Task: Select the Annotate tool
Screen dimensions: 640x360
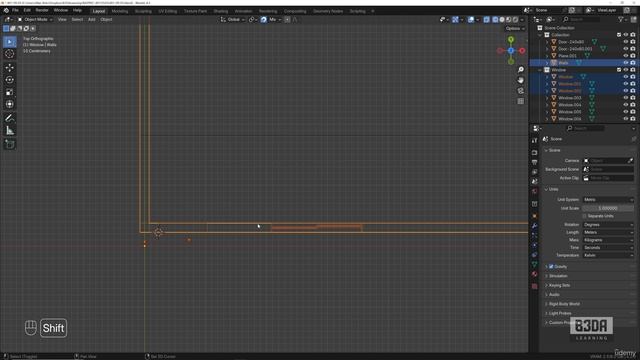Action: (10, 118)
